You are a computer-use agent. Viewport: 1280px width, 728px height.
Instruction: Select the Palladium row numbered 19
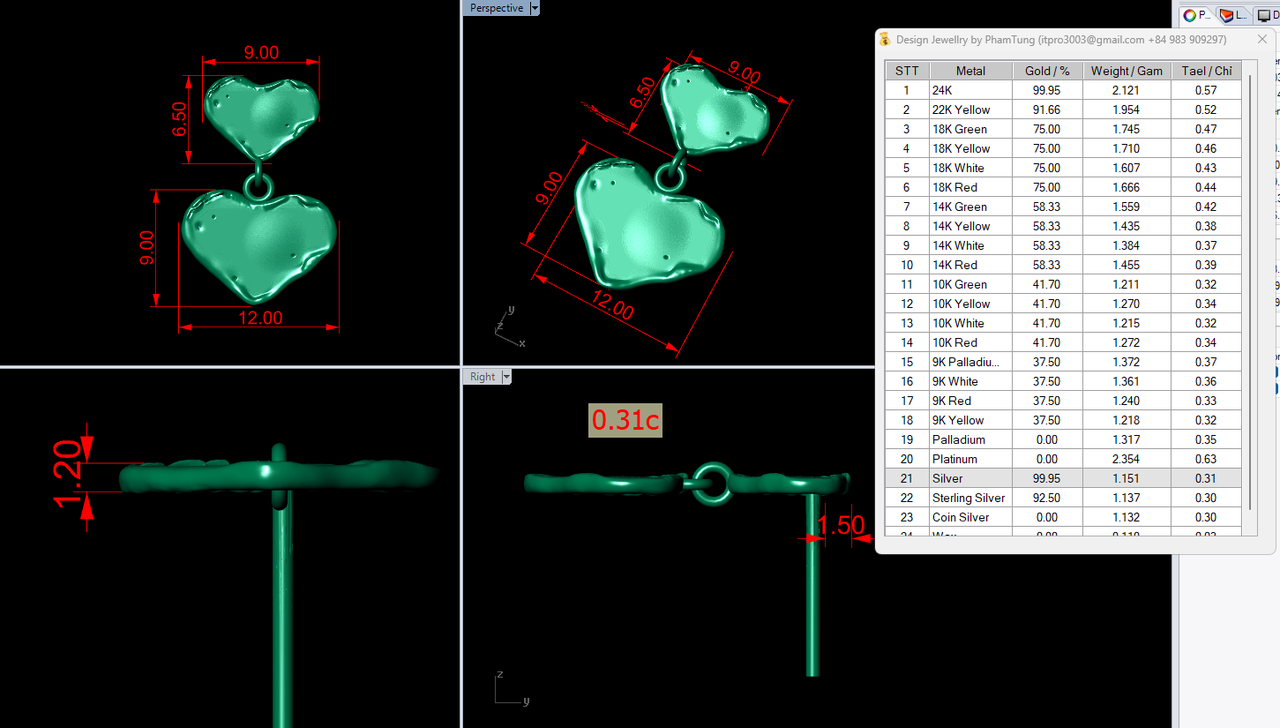(x=1064, y=440)
